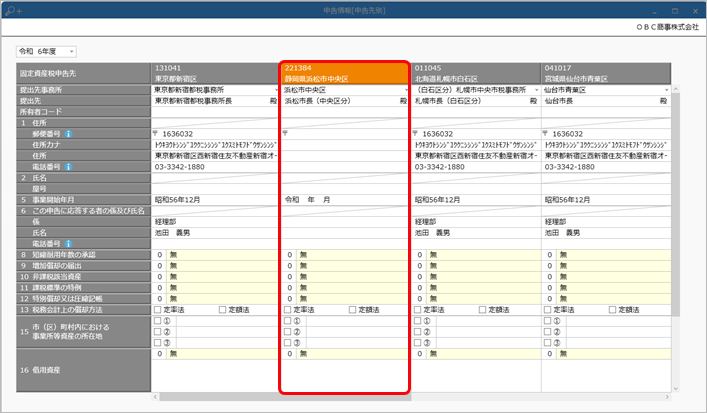Click 東京都新宿都税事務所長 recipient cell
Viewport: 707px width, 413px height.
[x=216, y=101]
